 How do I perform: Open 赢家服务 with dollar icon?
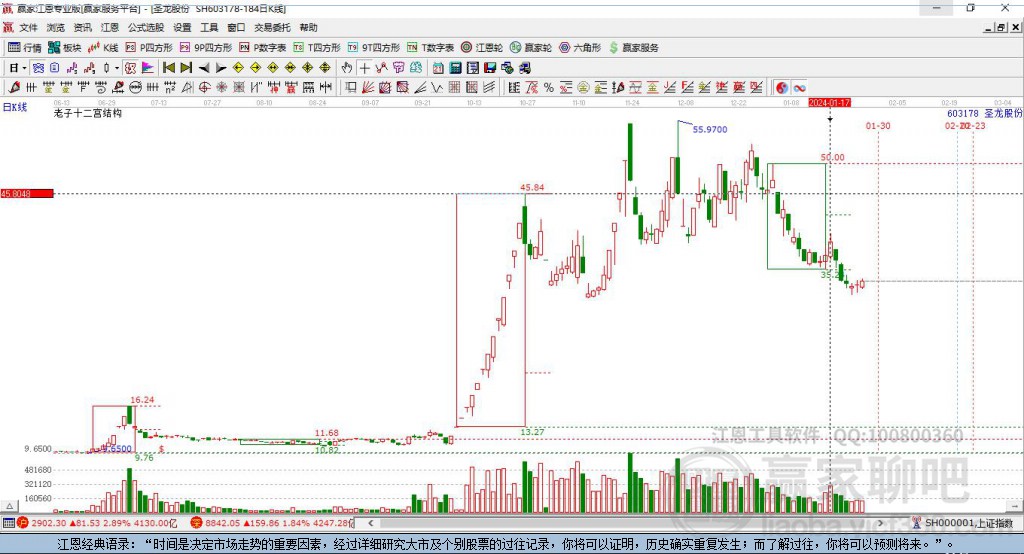coord(634,48)
